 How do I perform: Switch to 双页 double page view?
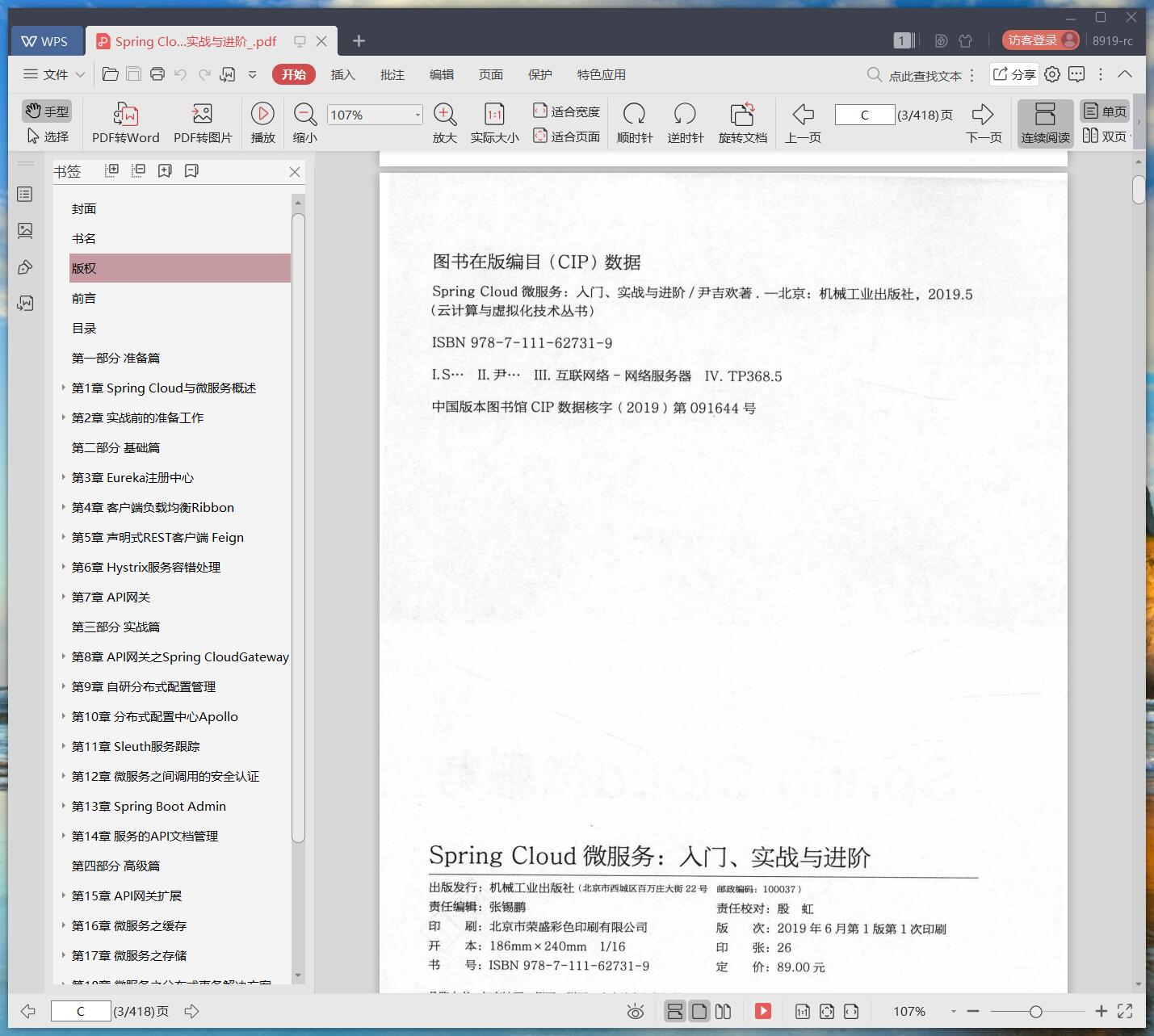1105,136
